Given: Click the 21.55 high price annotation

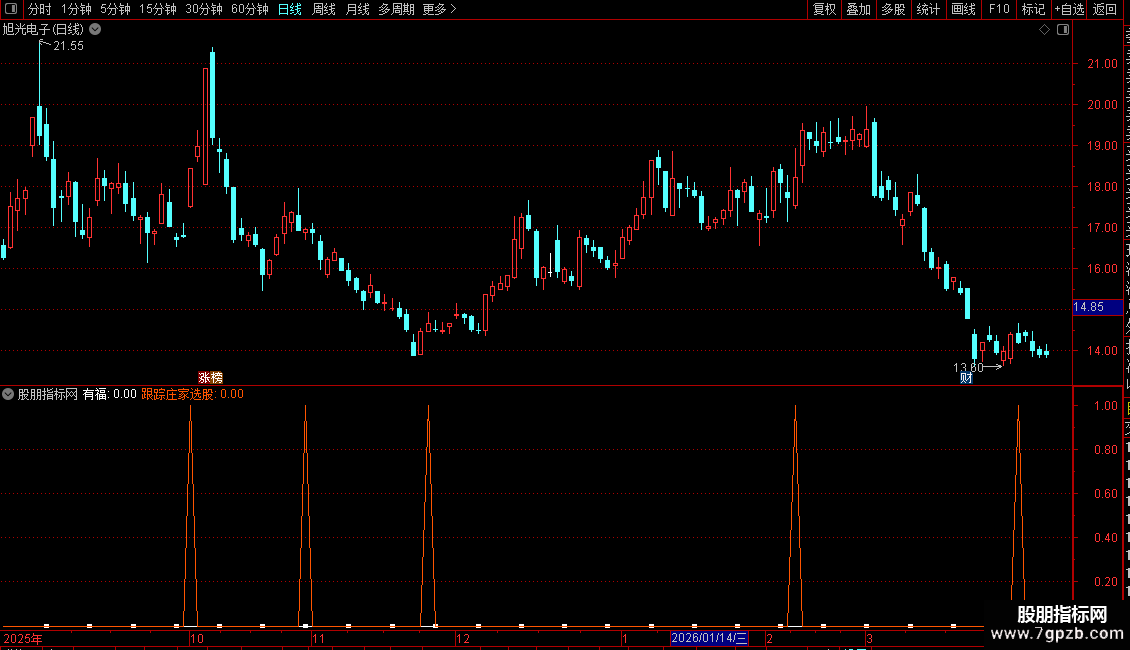Looking at the screenshot, I should click(68, 46).
